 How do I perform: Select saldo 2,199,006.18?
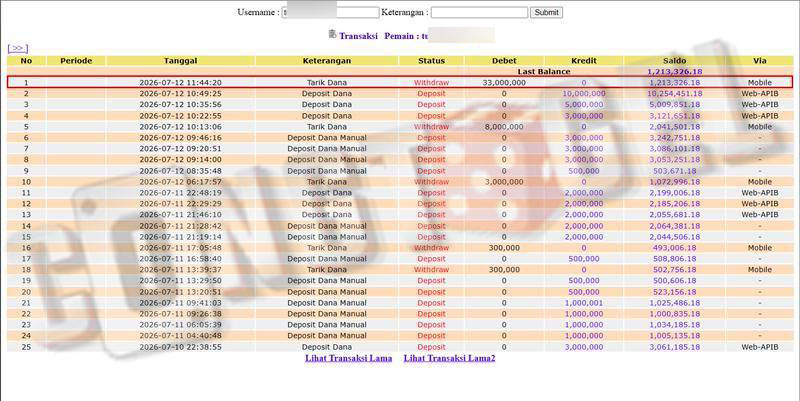coord(674,193)
